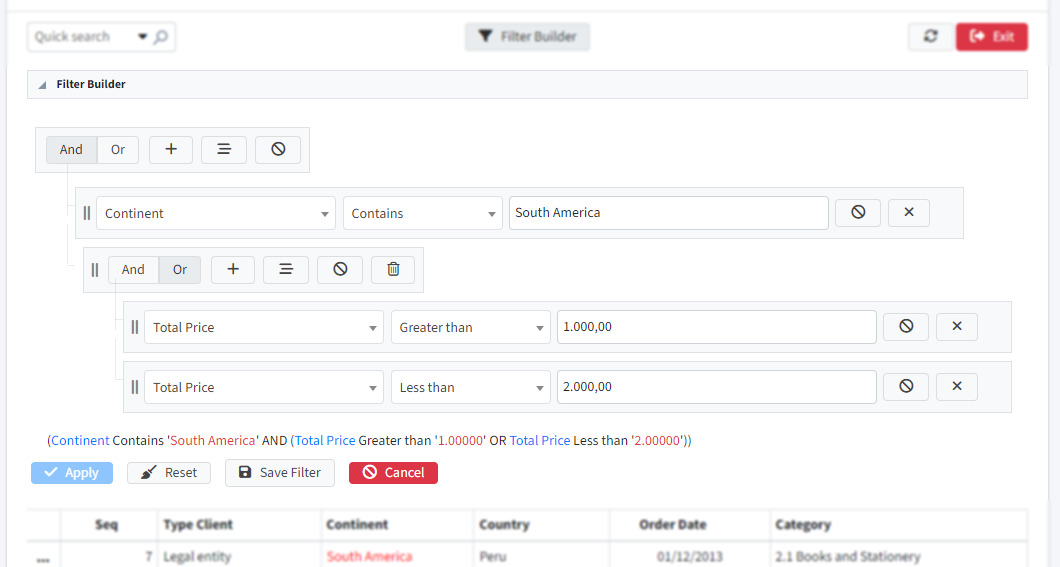This screenshot has width=1060, height=567.
Task: Sort by Order Date column header
Action: click(x=672, y=524)
